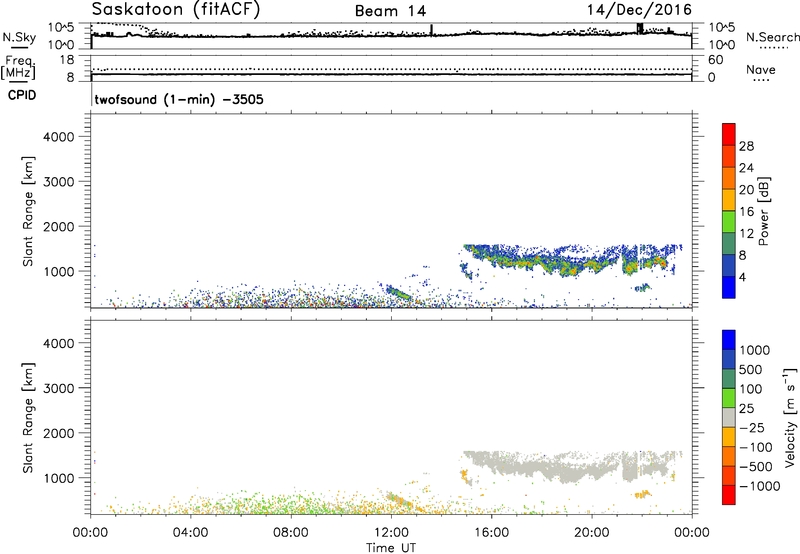Screen dimensions: 800x554
Task: Click the "16:00" time tick label
Action: click(491, 533)
